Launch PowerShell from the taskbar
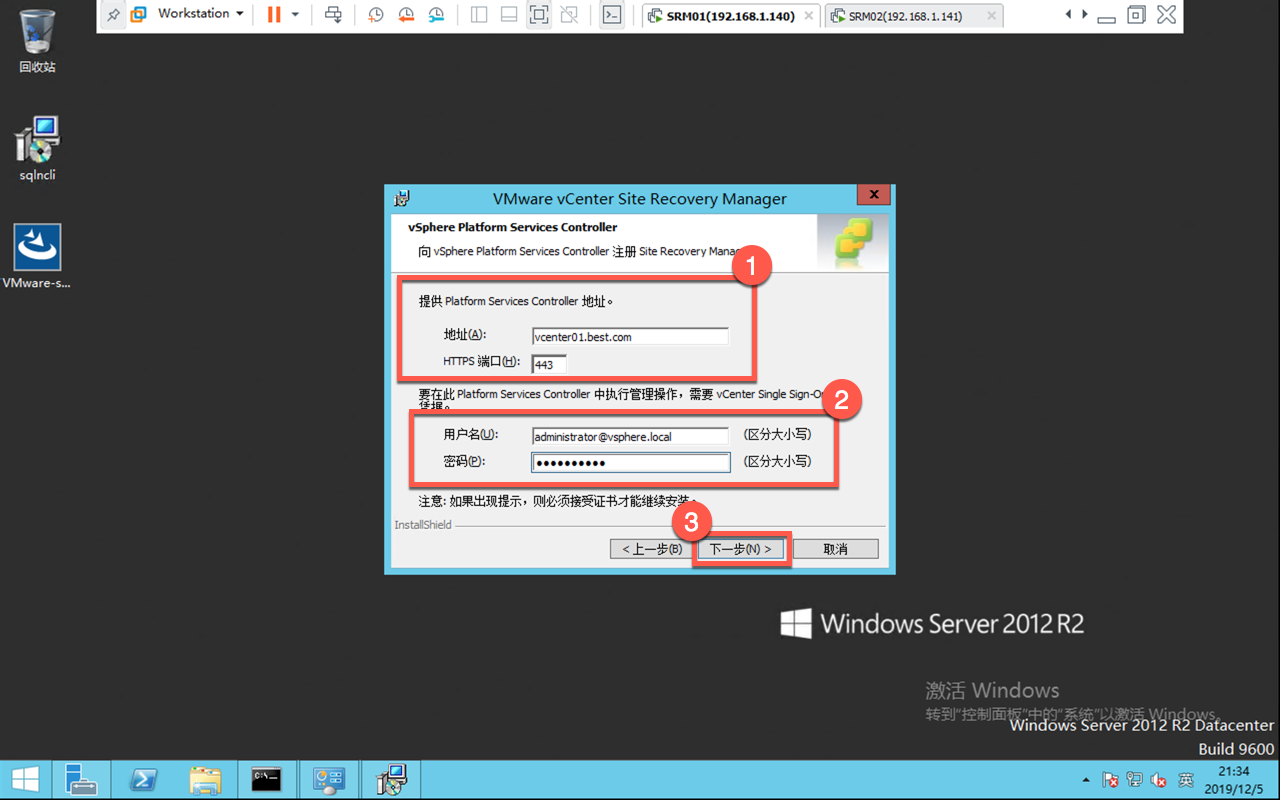This screenshot has width=1280, height=800. (143, 780)
